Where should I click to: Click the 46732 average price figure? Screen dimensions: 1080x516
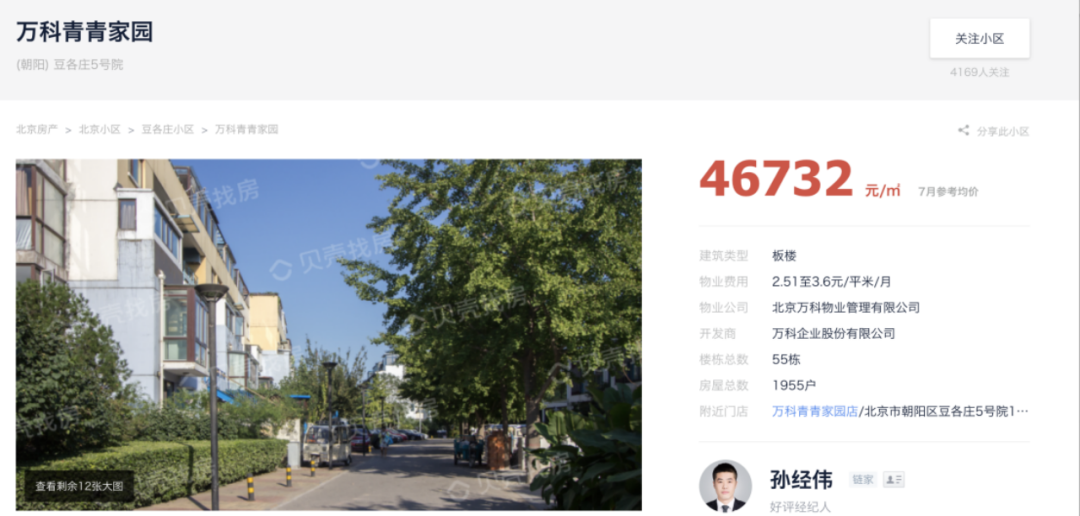coord(776,178)
